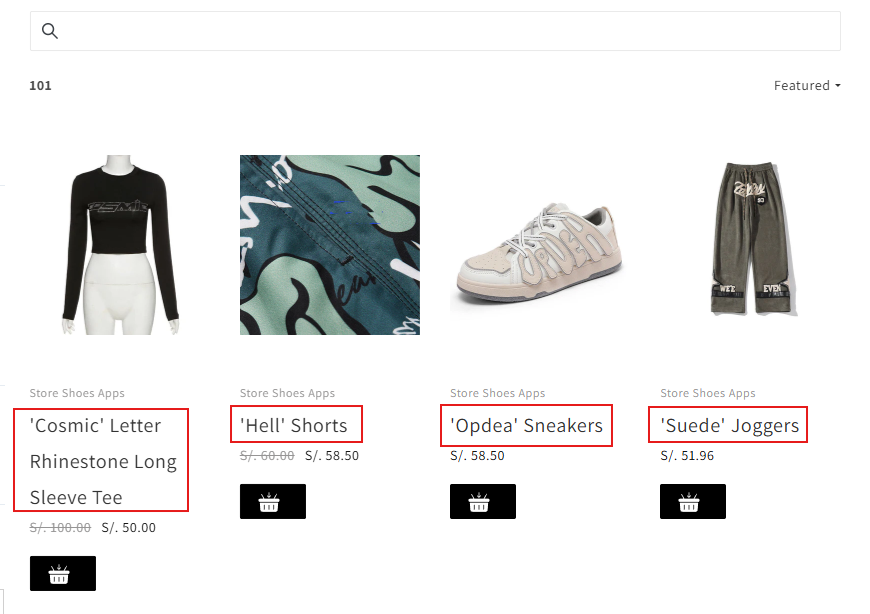The image size is (870, 614).
Task: Click Store Shoes Apps above 'Opdea' Sneakers
Action: [497, 393]
